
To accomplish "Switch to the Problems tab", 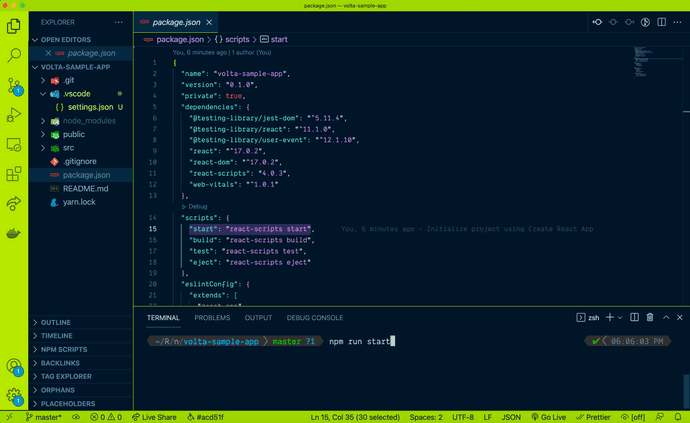I will [212, 317].
